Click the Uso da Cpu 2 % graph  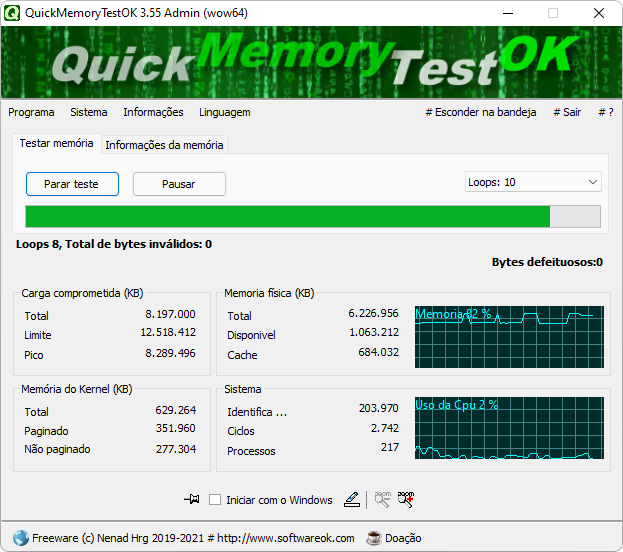pos(509,428)
